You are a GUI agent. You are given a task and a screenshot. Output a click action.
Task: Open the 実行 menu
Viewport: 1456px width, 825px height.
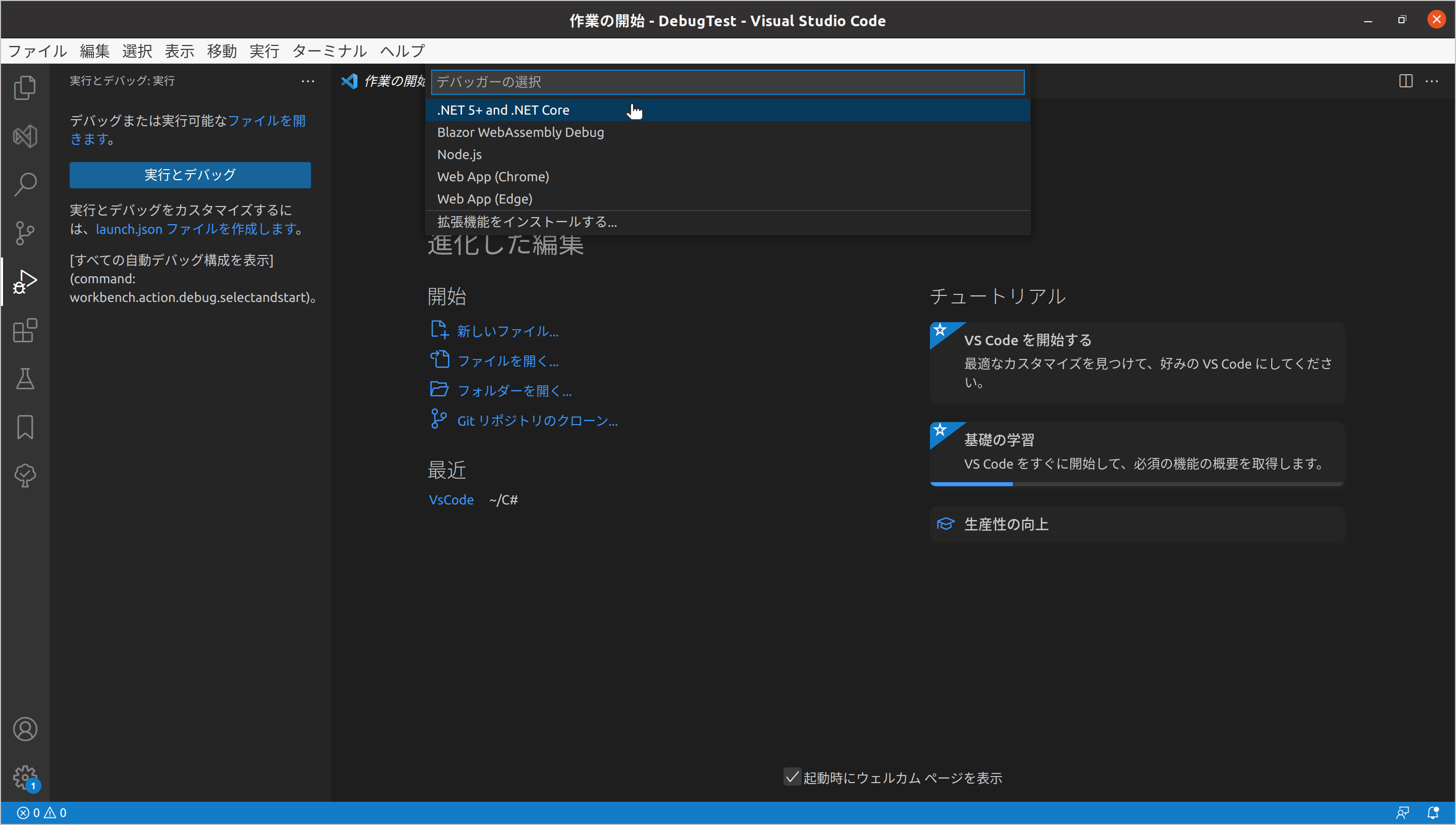[x=264, y=51]
